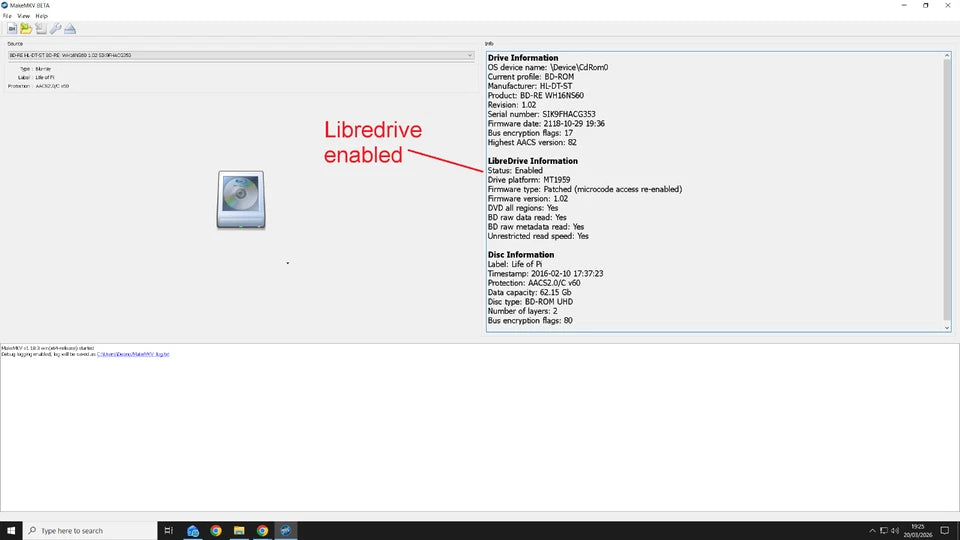This screenshot has width=960, height=540.
Task: Expand the Source drive dropdown
Action: (x=241, y=55)
